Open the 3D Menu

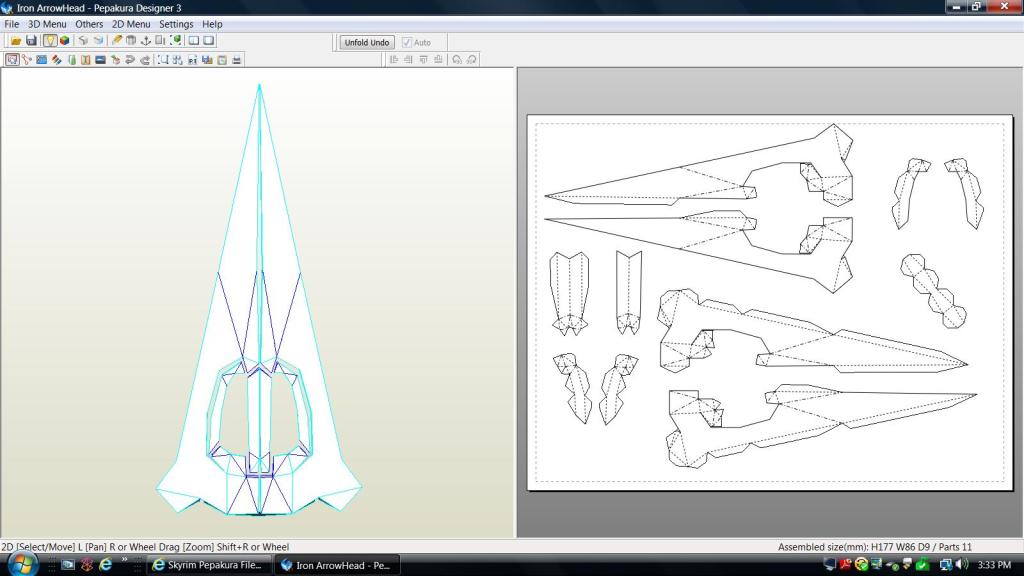47,24
